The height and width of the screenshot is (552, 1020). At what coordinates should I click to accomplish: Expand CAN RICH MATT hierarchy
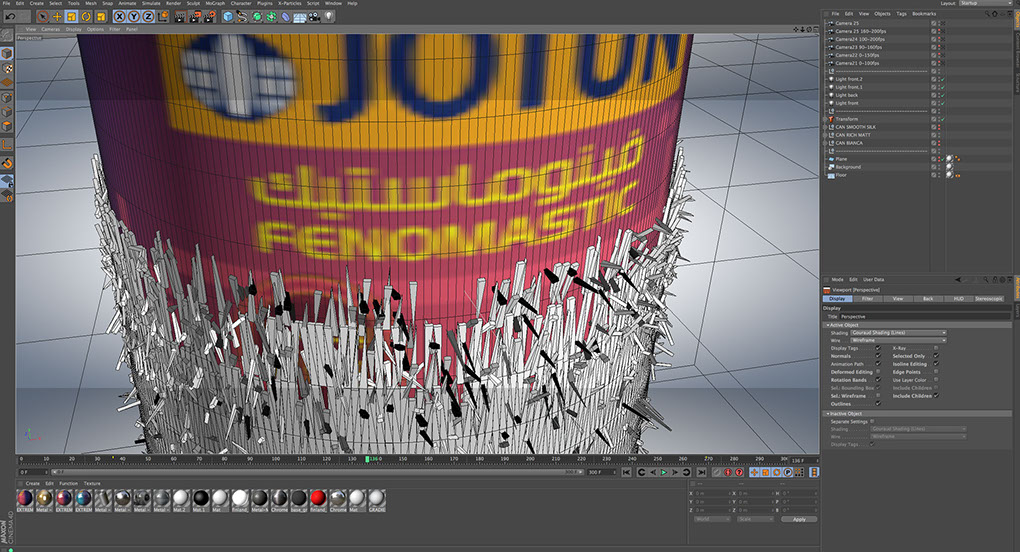click(x=825, y=135)
